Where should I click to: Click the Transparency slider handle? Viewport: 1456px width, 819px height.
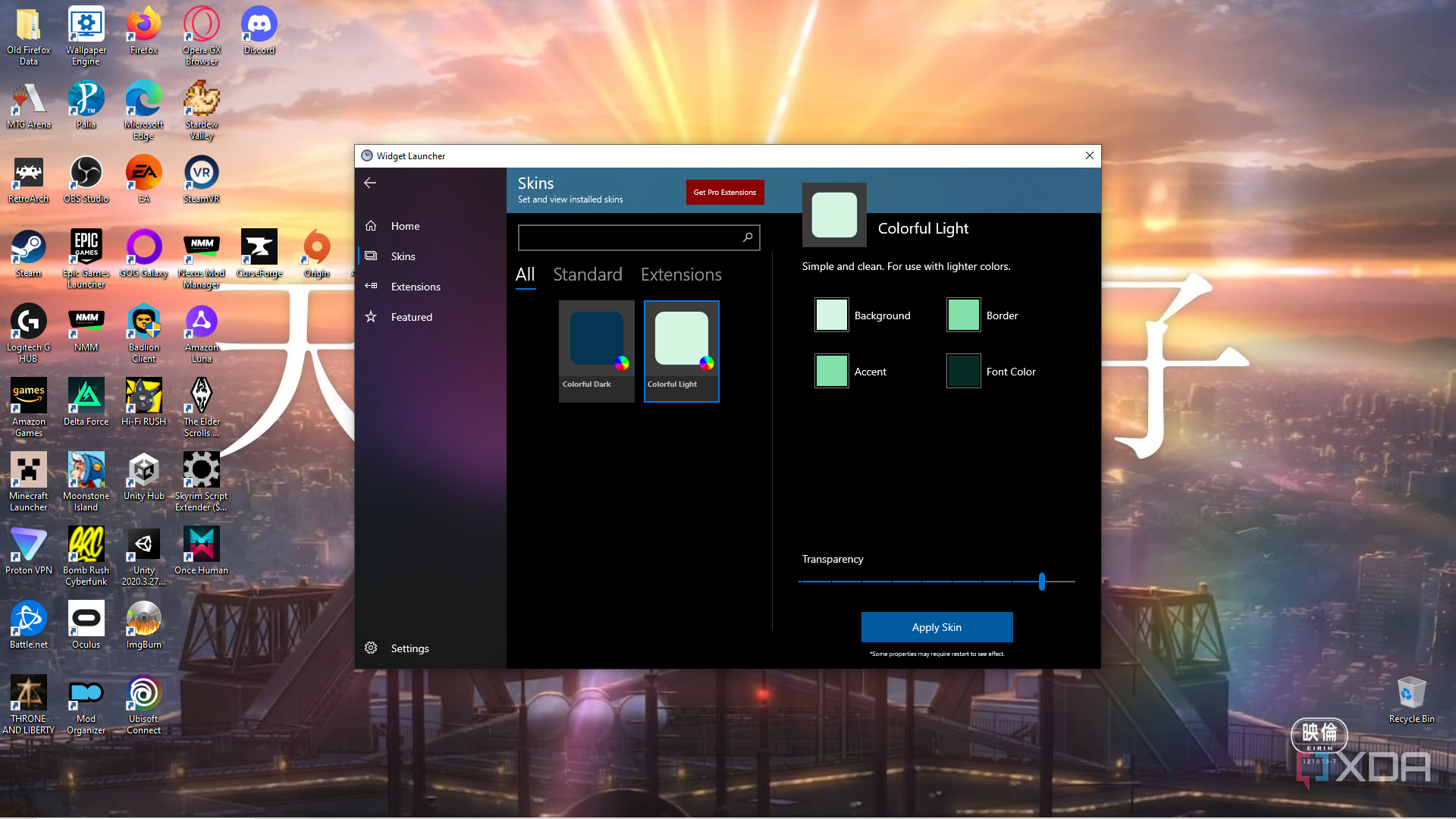pyautogui.click(x=1041, y=582)
